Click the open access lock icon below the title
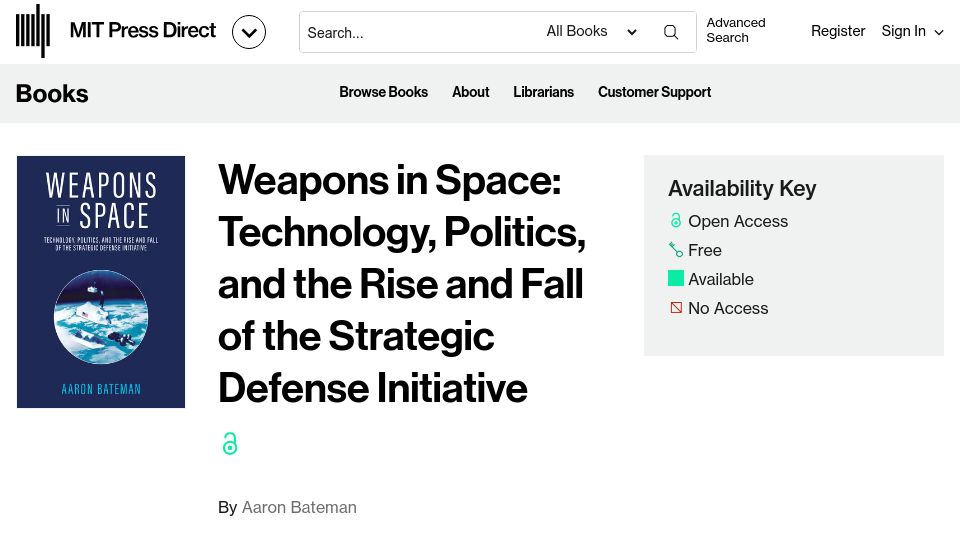Viewport: 960px width, 540px height. (x=230, y=443)
